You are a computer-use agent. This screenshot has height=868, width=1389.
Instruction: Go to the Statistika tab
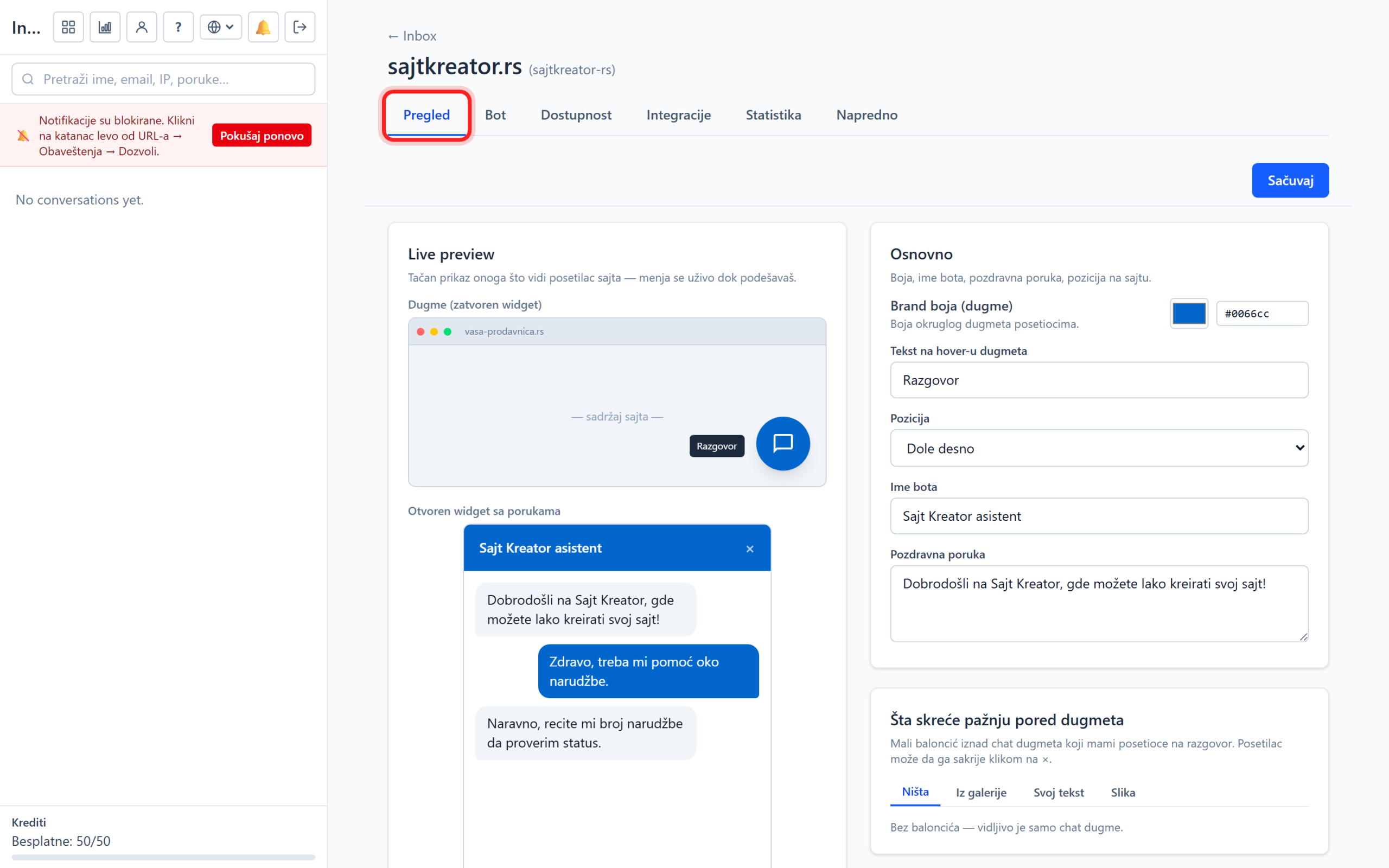pos(773,115)
